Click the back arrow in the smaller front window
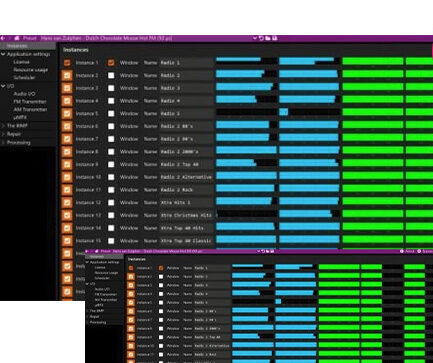 tap(87, 251)
